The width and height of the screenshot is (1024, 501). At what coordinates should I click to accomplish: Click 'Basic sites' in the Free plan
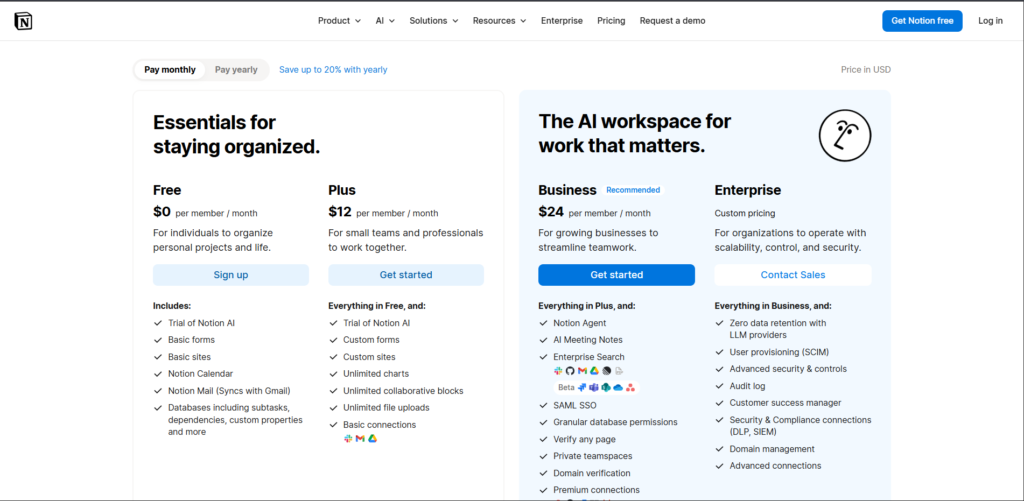(x=189, y=357)
